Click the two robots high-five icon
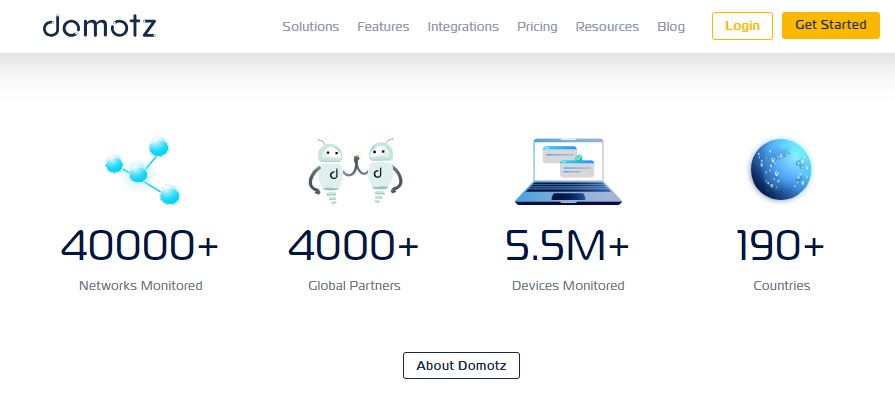This screenshot has width=895, height=399. click(355, 171)
